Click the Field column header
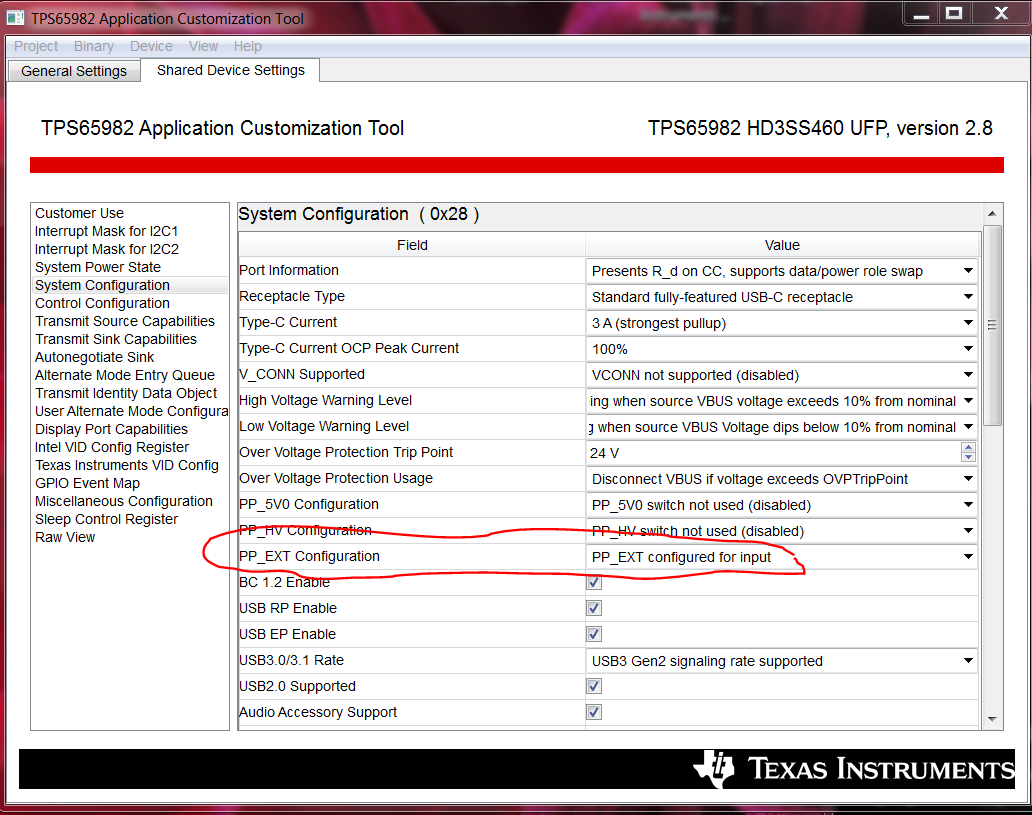 click(412, 245)
